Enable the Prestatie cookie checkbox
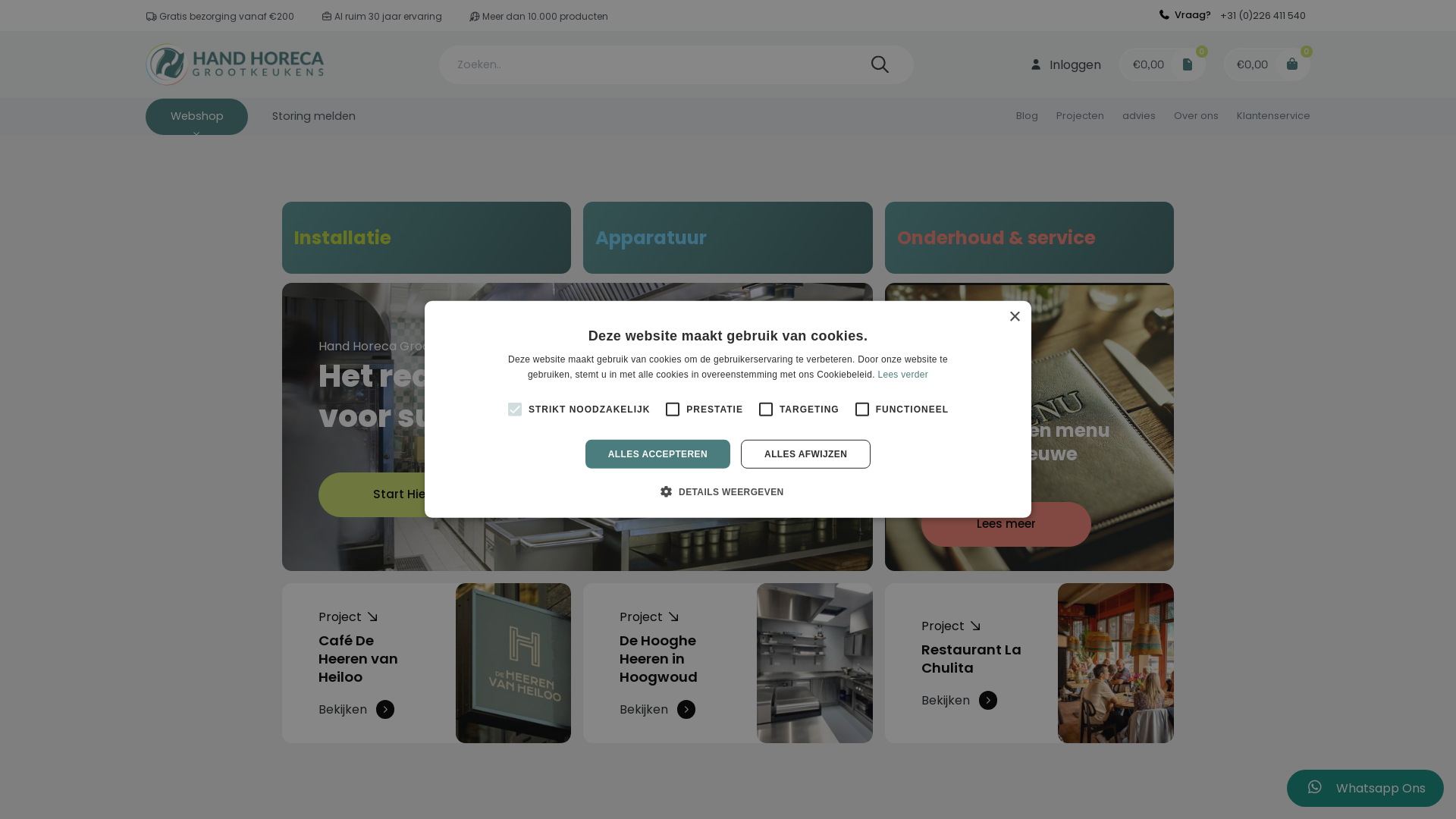The image size is (1456, 819). coord(673,409)
